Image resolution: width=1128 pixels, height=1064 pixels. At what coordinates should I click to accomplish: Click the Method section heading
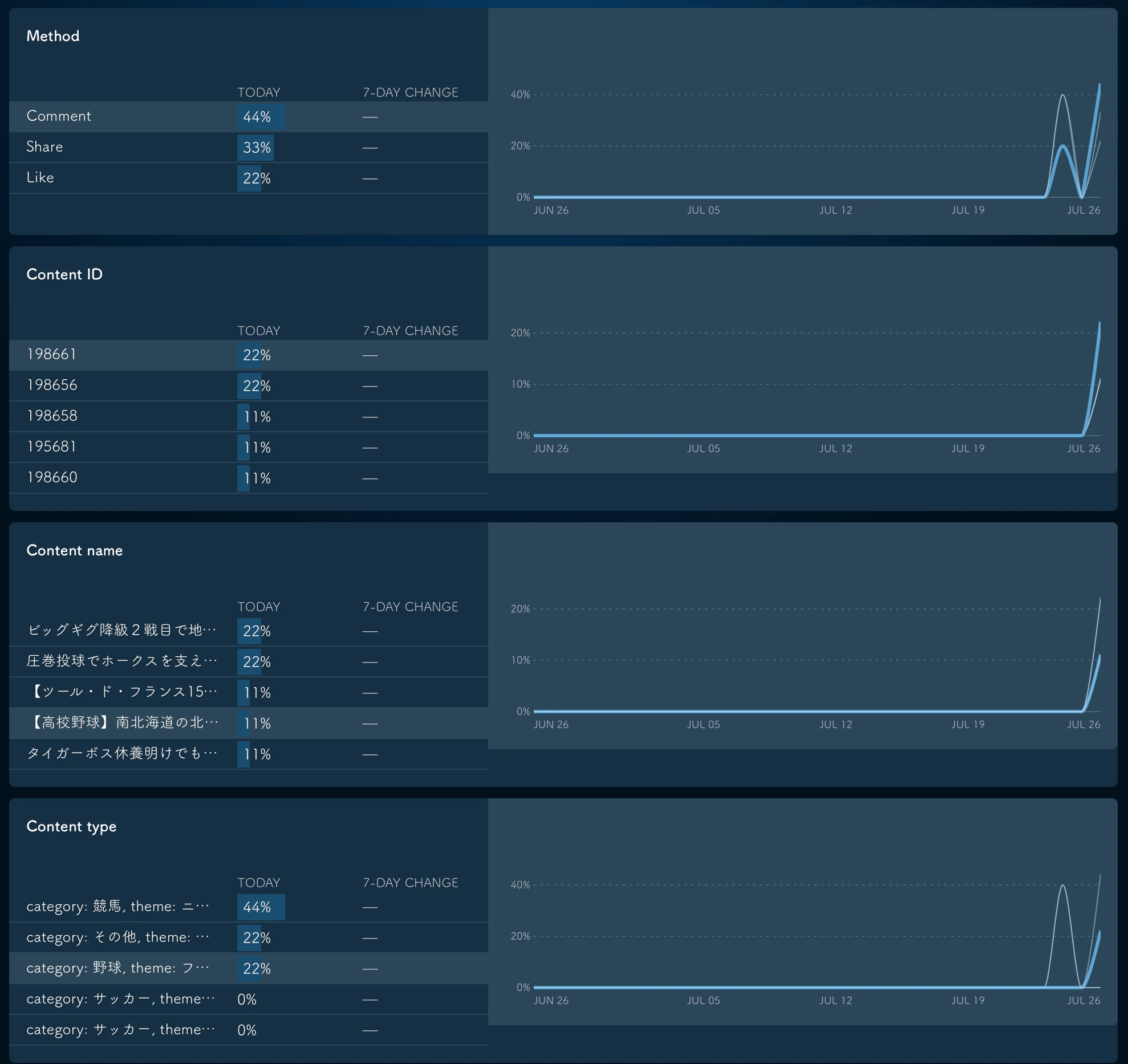(x=53, y=36)
